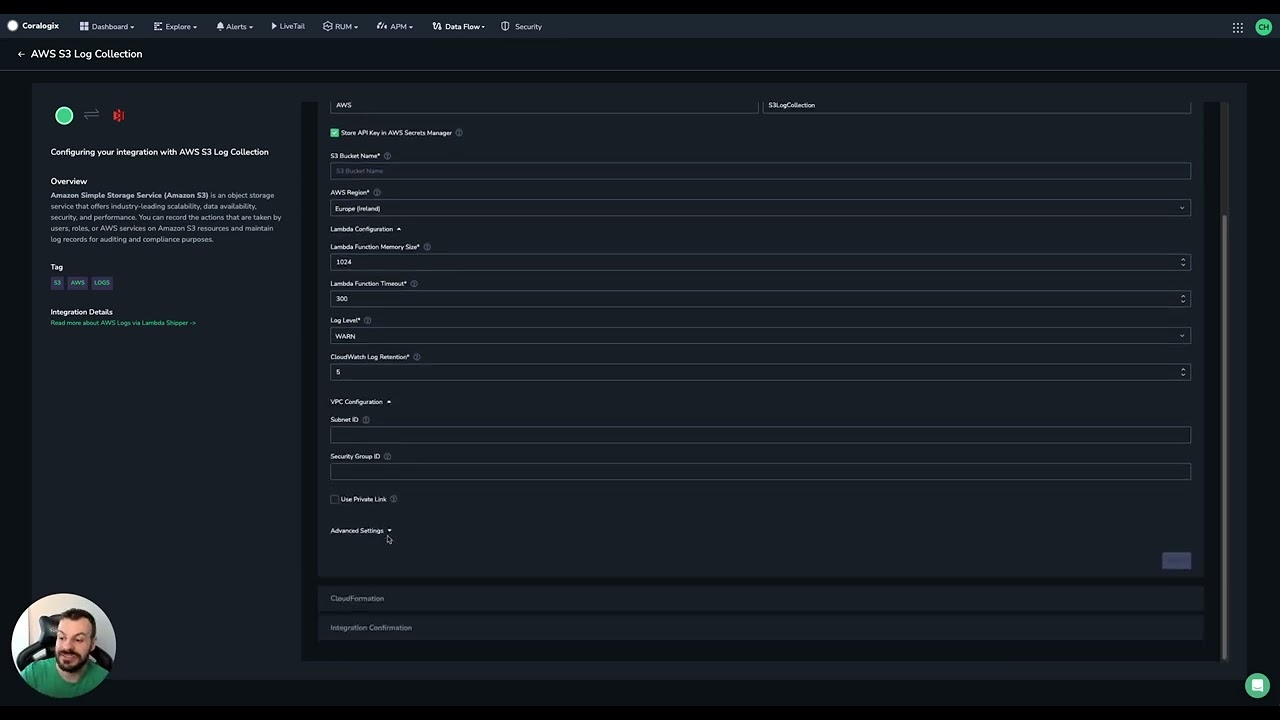1280x720 pixels.
Task: Show info for Use Private Link
Action: (393, 499)
